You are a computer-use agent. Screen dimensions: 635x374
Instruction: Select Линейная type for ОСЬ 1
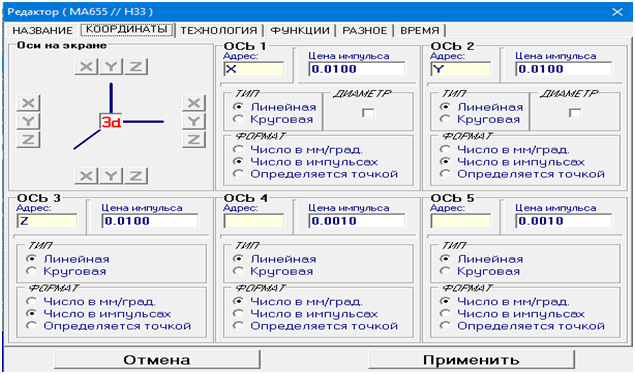click(x=275, y=107)
